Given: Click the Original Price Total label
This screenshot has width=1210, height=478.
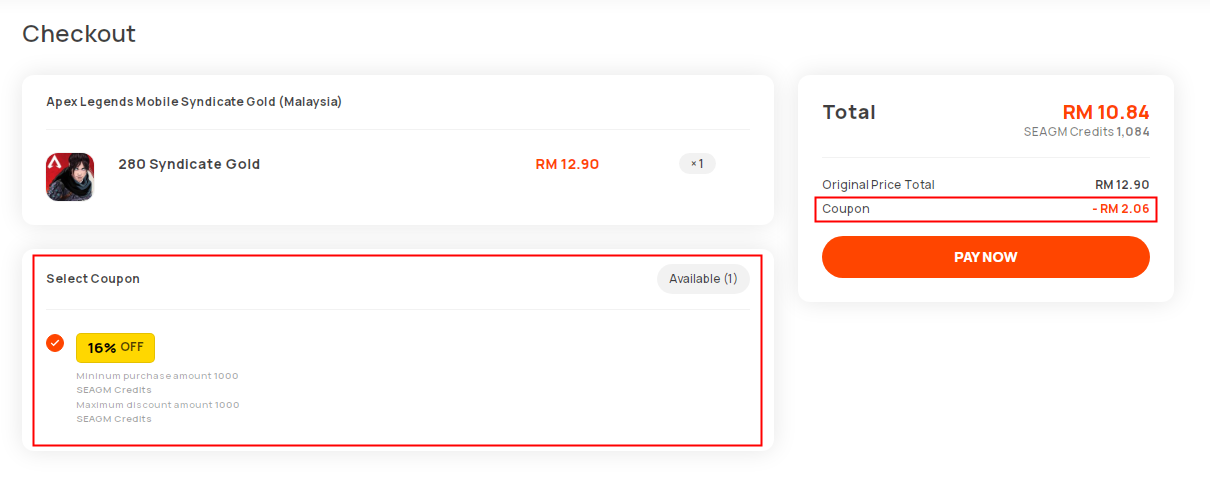Looking at the screenshot, I should click(878, 185).
